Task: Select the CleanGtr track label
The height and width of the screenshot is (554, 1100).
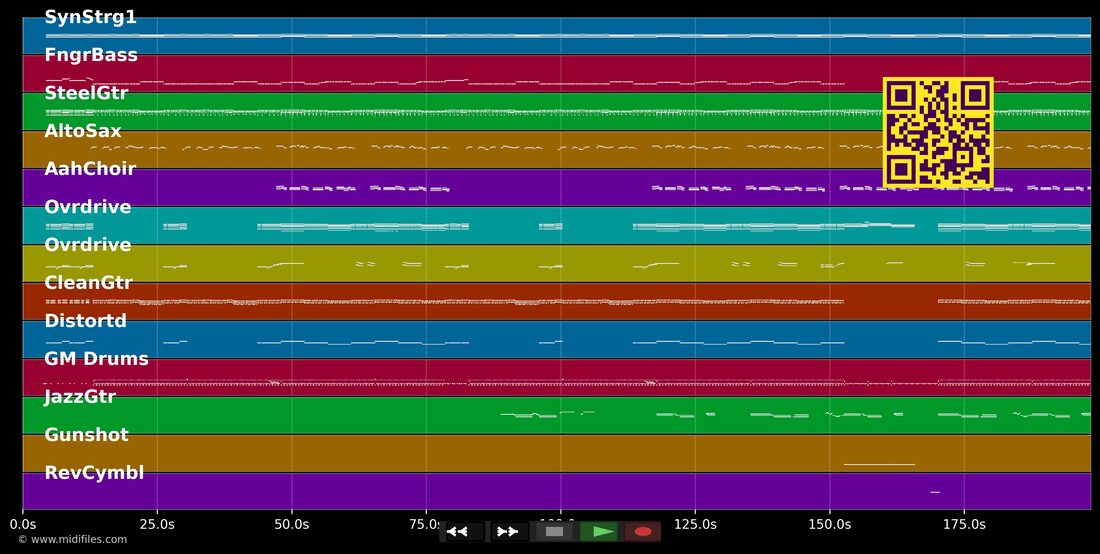Action: pyautogui.click(x=88, y=283)
